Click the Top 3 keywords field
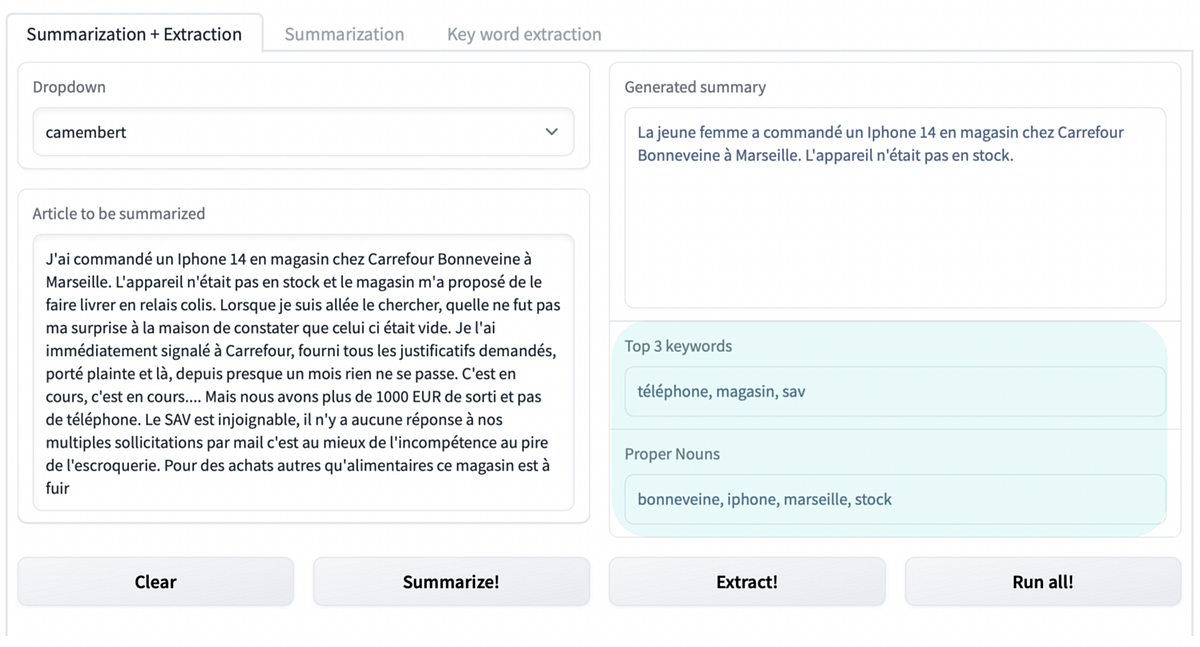This screenshot has width=1200, height=647. pos(893,391)
